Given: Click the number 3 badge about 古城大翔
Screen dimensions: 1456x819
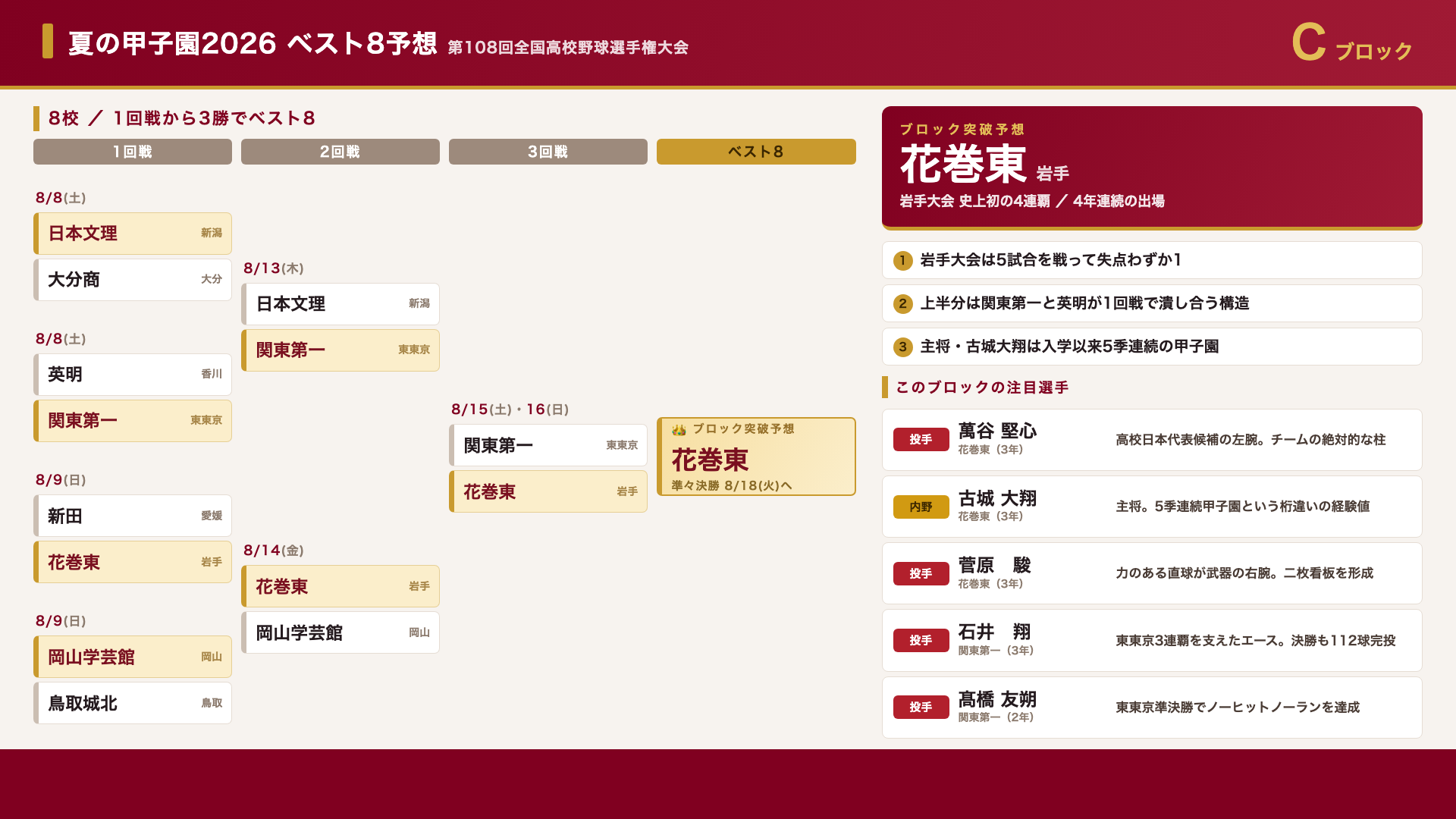Looking at the screenshot, I should pos(902,347).
